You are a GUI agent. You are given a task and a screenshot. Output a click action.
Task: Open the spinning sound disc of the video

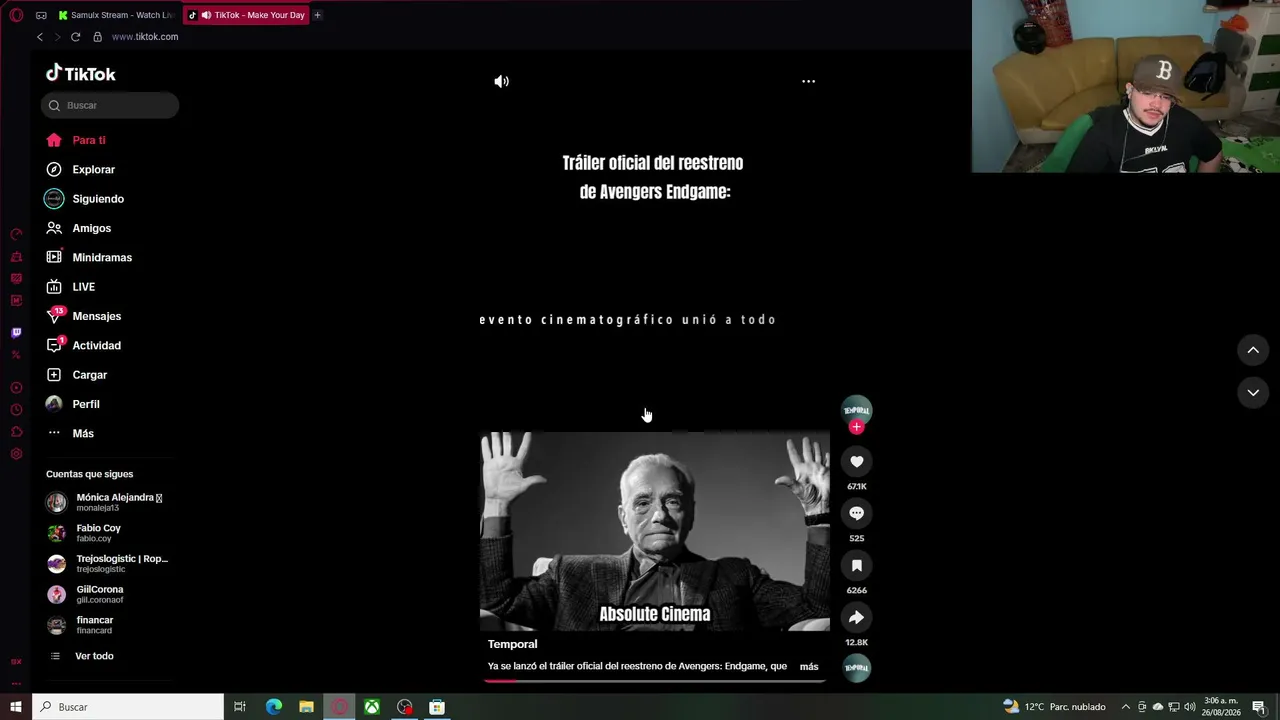pos(857,667)
